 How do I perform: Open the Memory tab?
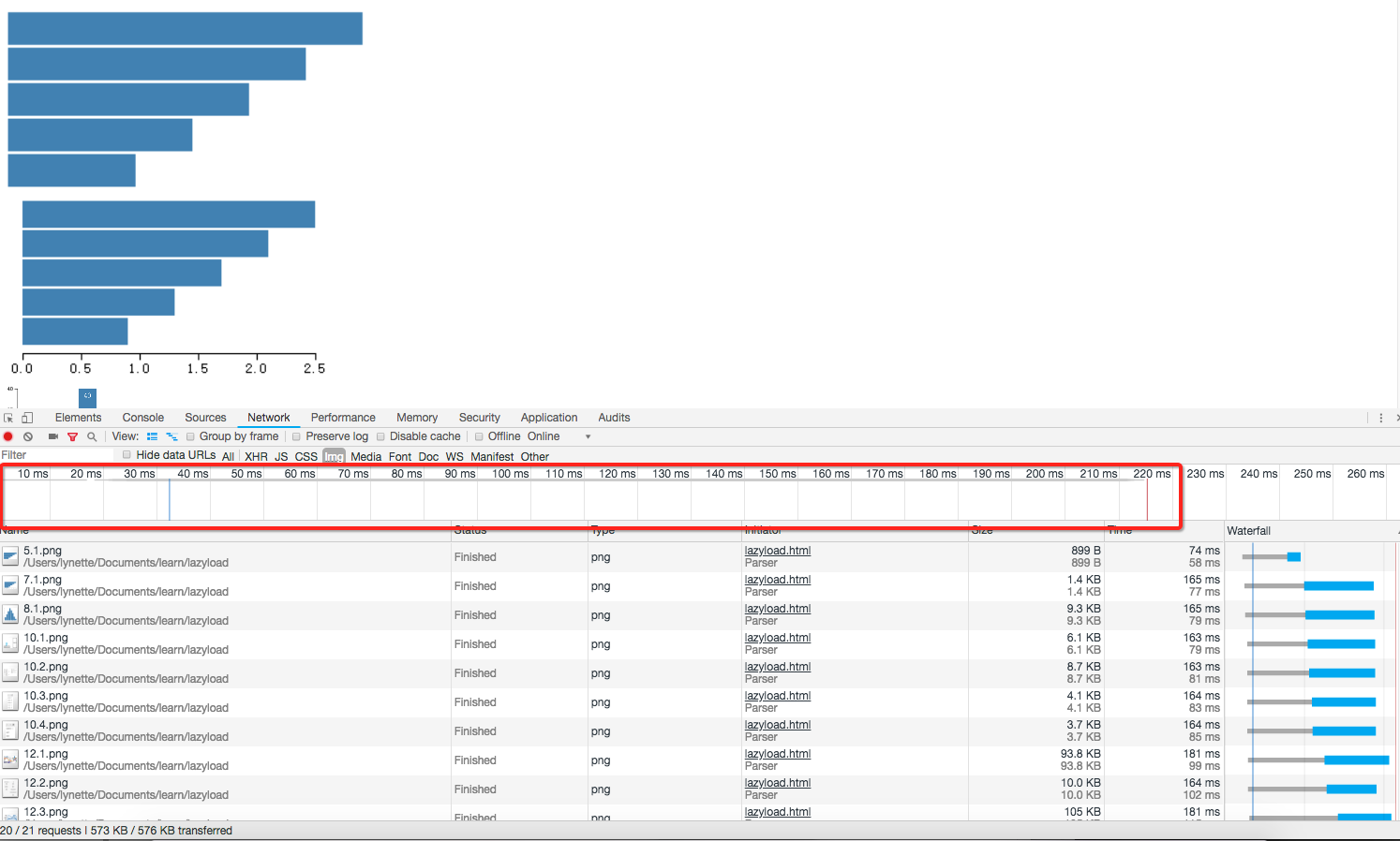tap(417, 418)
